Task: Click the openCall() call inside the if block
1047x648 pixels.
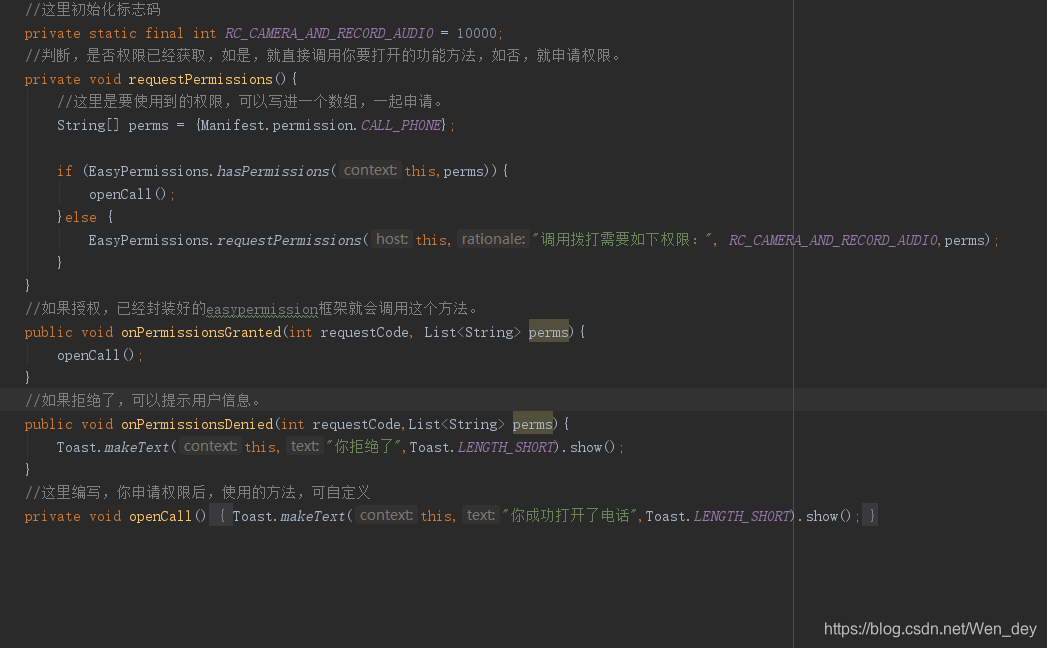Action: click(128, 194)
